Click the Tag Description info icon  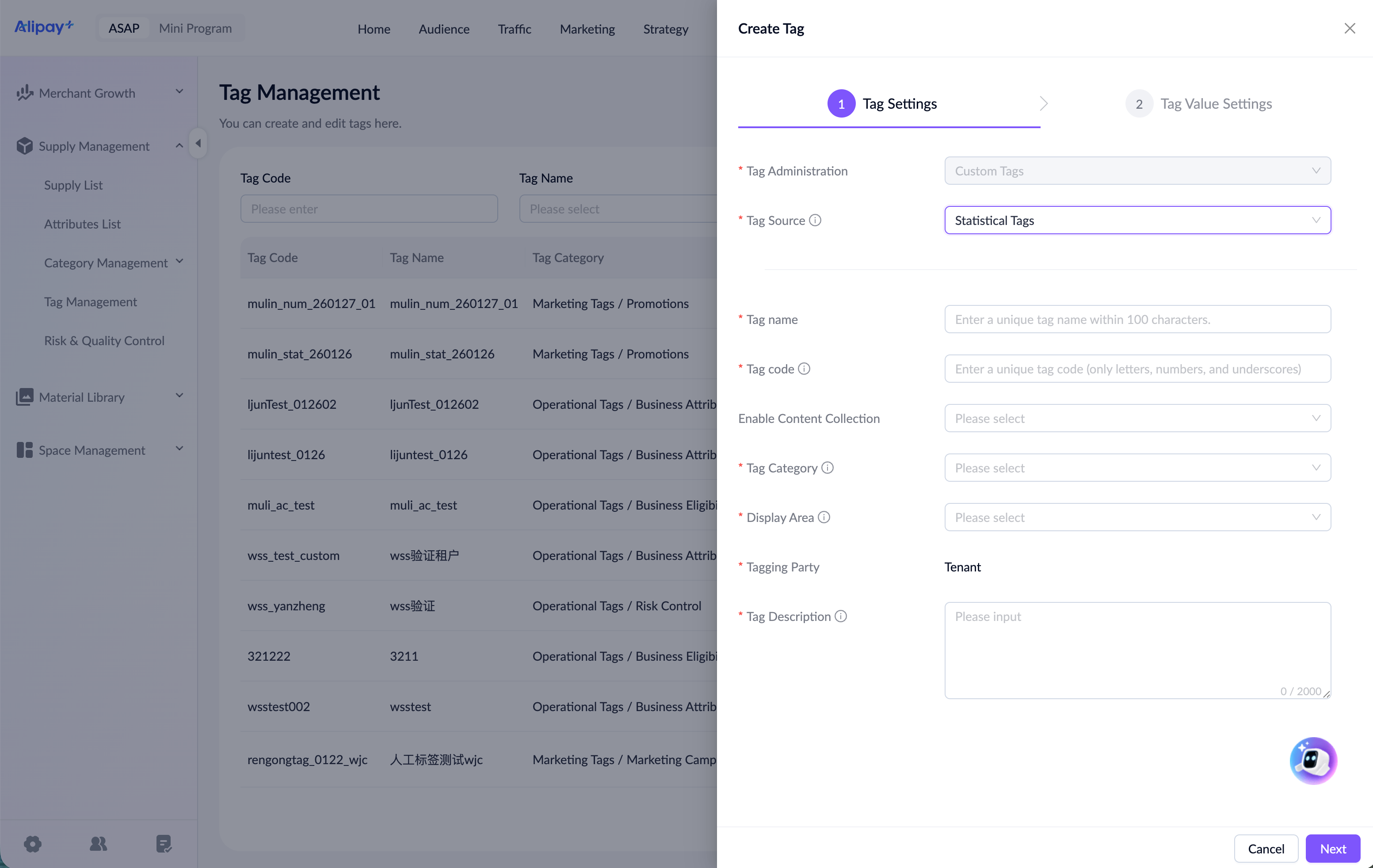tap(840, 616)
